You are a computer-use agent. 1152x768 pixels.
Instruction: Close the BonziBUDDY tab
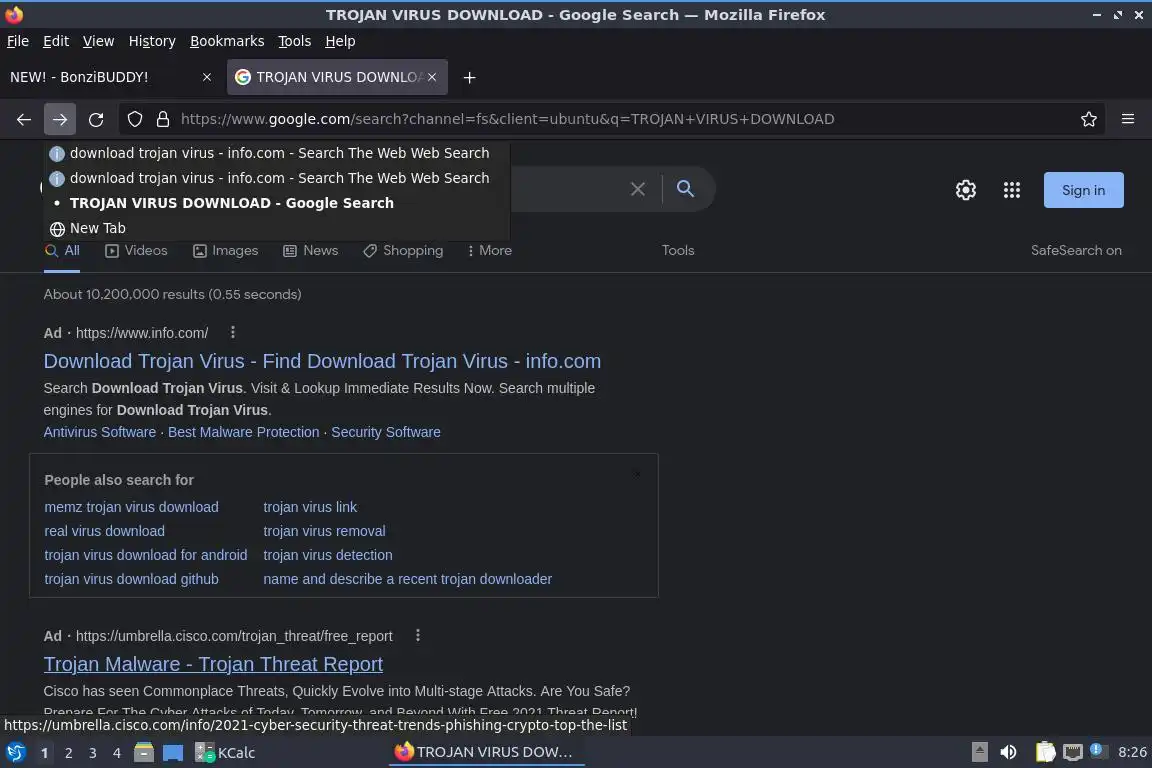click(x=207, y=77)
